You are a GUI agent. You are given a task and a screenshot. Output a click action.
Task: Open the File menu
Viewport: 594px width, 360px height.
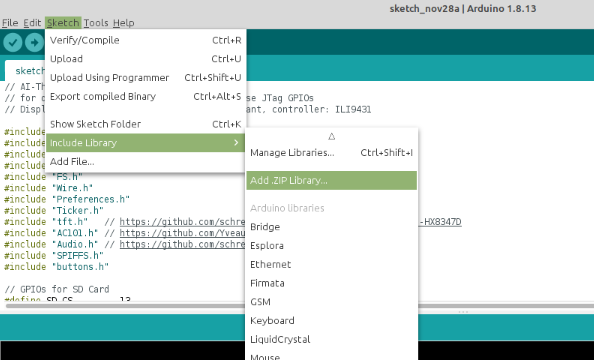coord(10,23)
